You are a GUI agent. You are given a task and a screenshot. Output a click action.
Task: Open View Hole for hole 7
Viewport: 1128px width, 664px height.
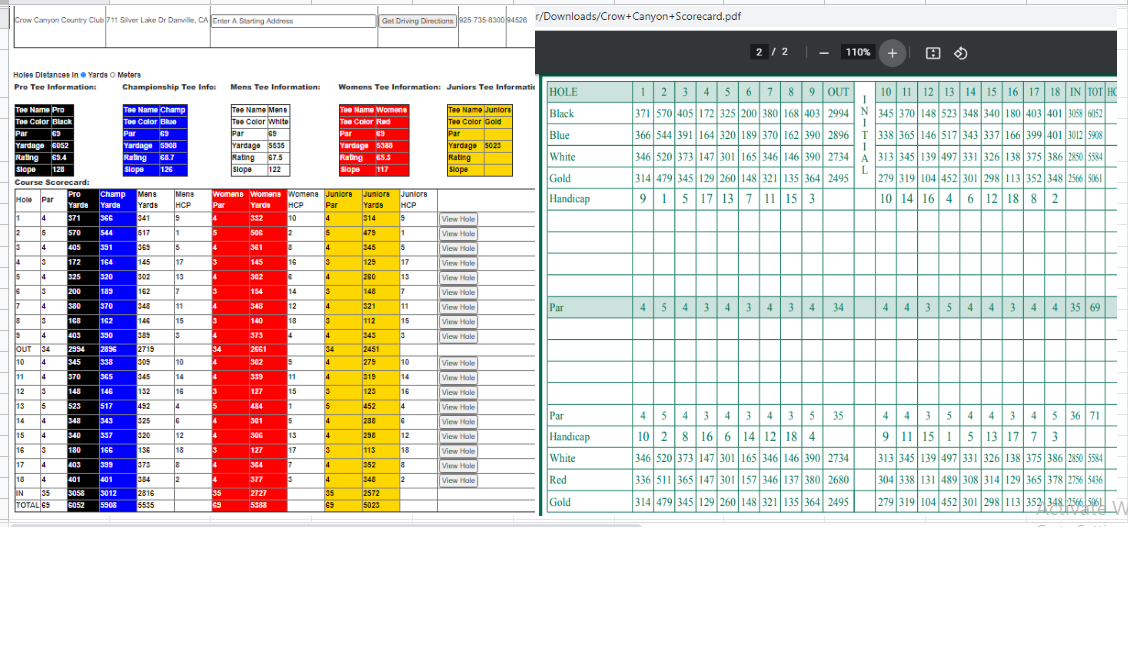pyautogui.click(x=458, y=307)
